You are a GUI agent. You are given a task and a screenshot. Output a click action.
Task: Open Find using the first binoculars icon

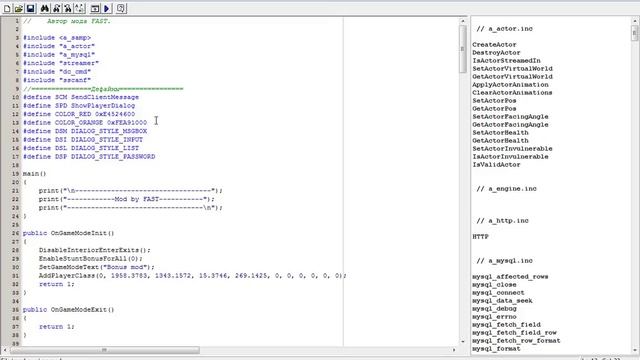coord(45,8)
